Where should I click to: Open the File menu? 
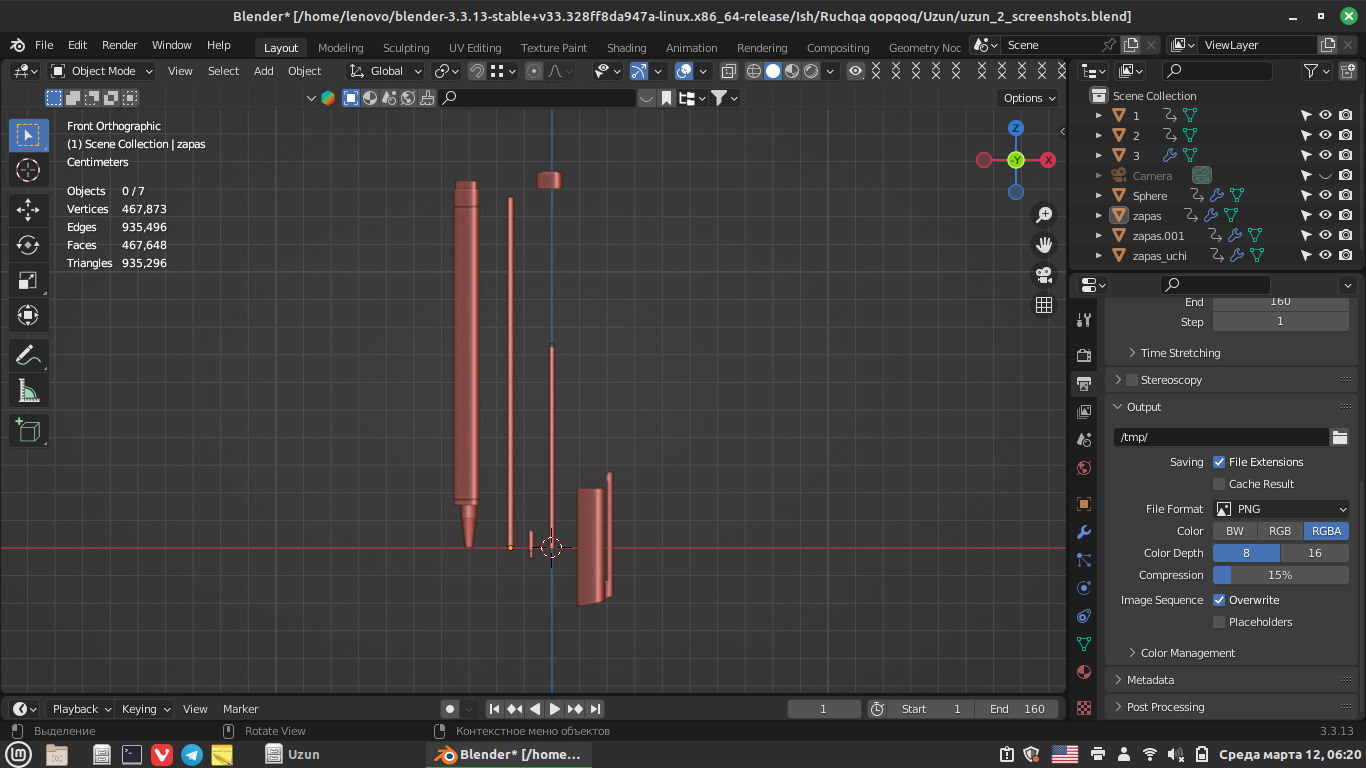click(44, 45)
